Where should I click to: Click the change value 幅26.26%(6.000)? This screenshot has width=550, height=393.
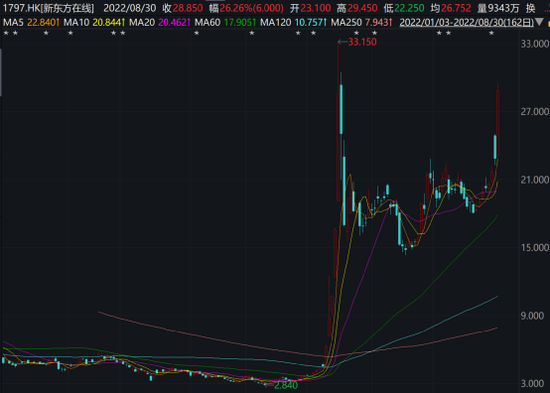pos(247,8)
